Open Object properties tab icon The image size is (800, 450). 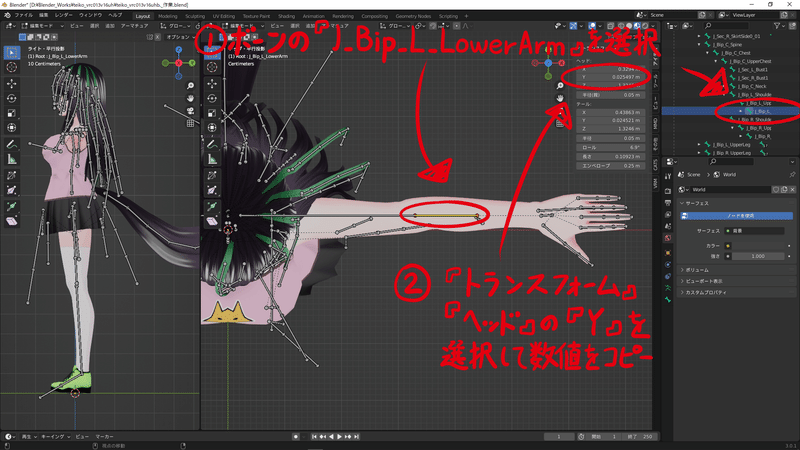[668, 253]
